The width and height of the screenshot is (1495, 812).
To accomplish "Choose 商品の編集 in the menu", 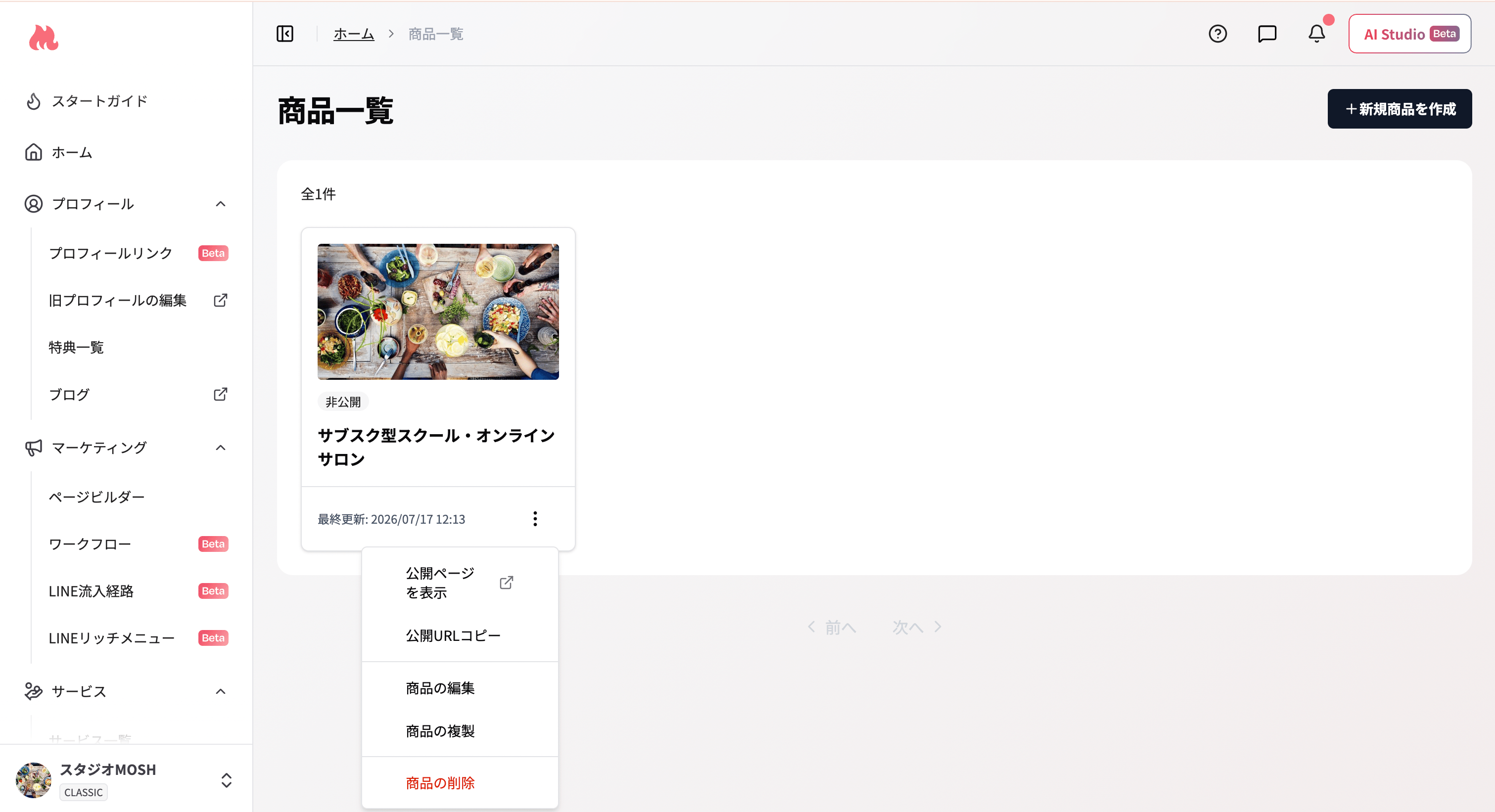I will pos(460,688).
